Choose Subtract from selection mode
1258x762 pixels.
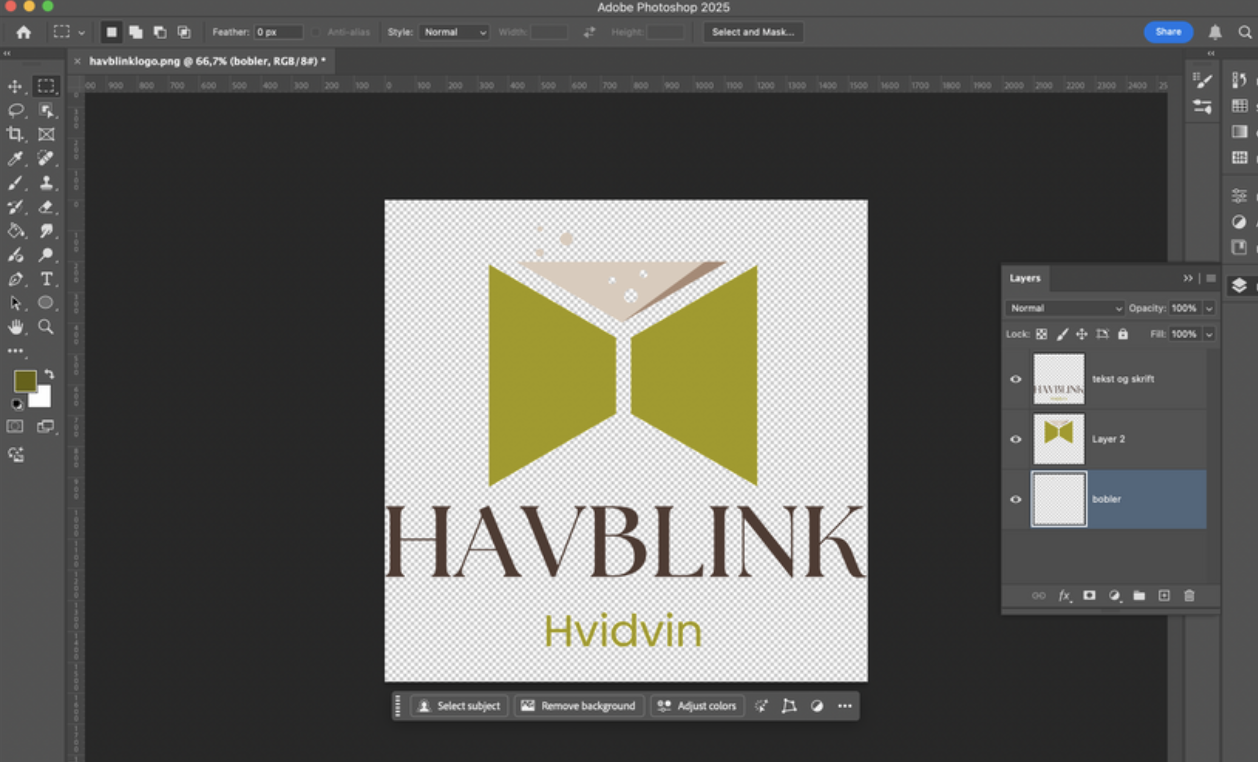click(x=159, y=32)
